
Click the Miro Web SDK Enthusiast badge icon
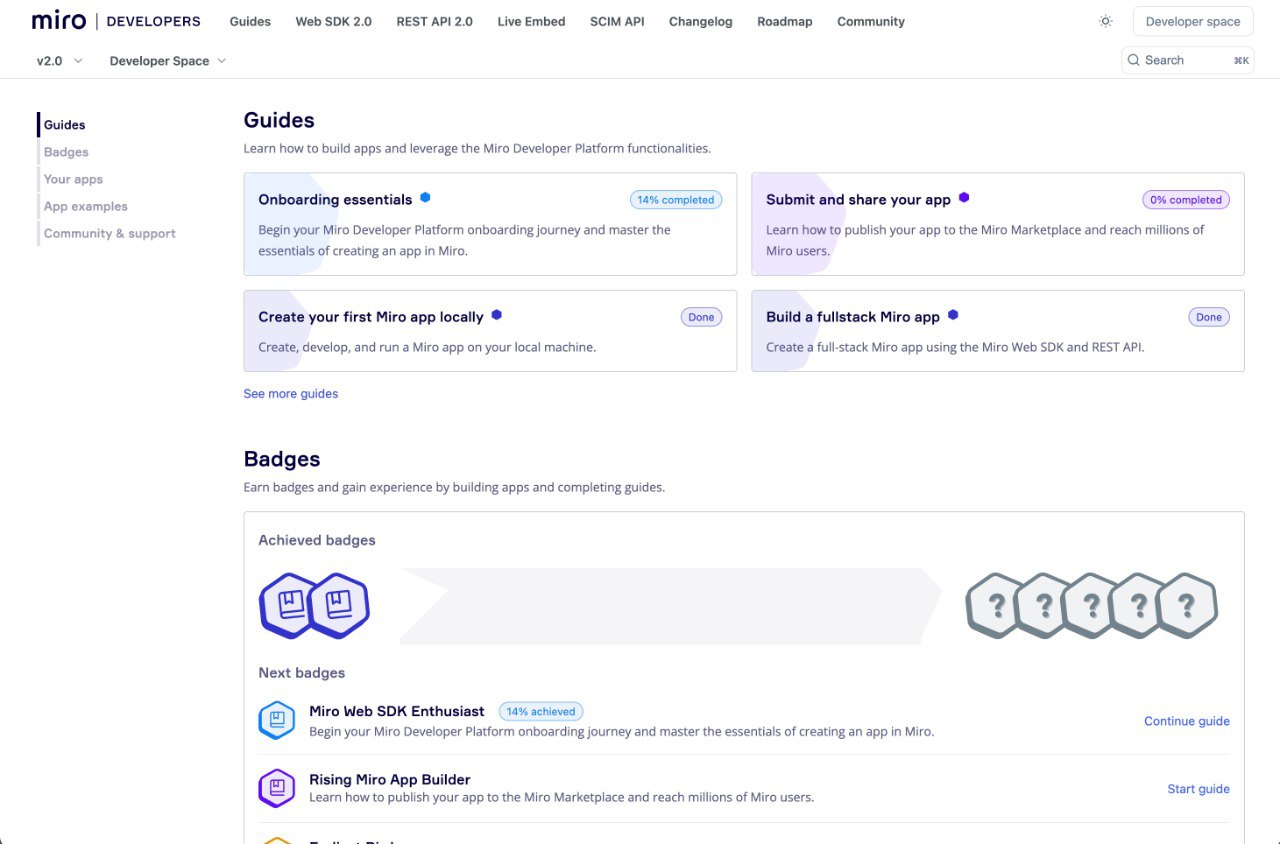pos(277,720)
